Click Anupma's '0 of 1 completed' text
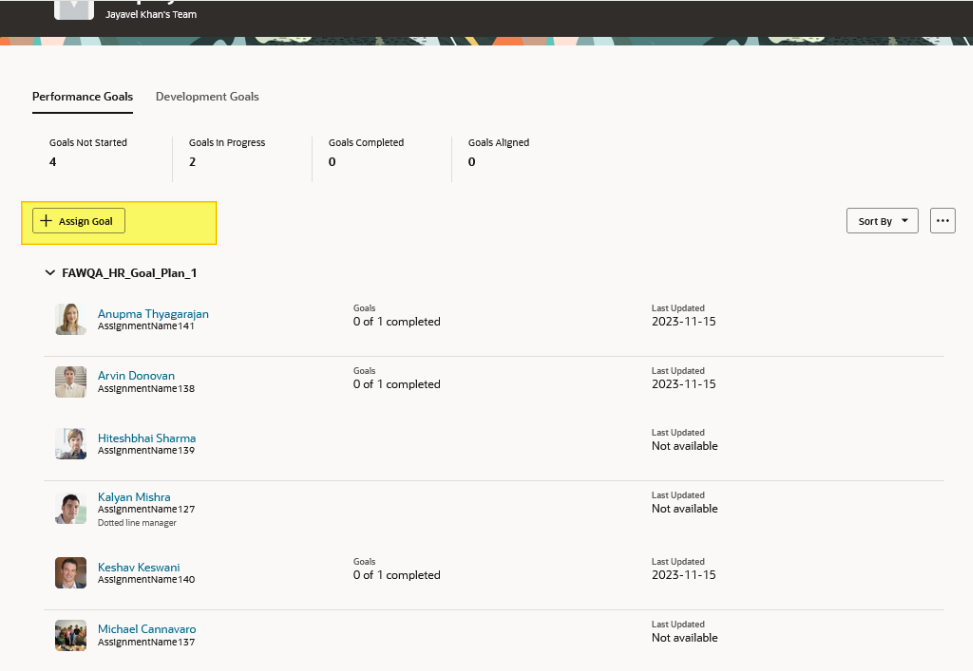Image resolution: width=973 pixels, height=671 pixels. coord(397,322)
